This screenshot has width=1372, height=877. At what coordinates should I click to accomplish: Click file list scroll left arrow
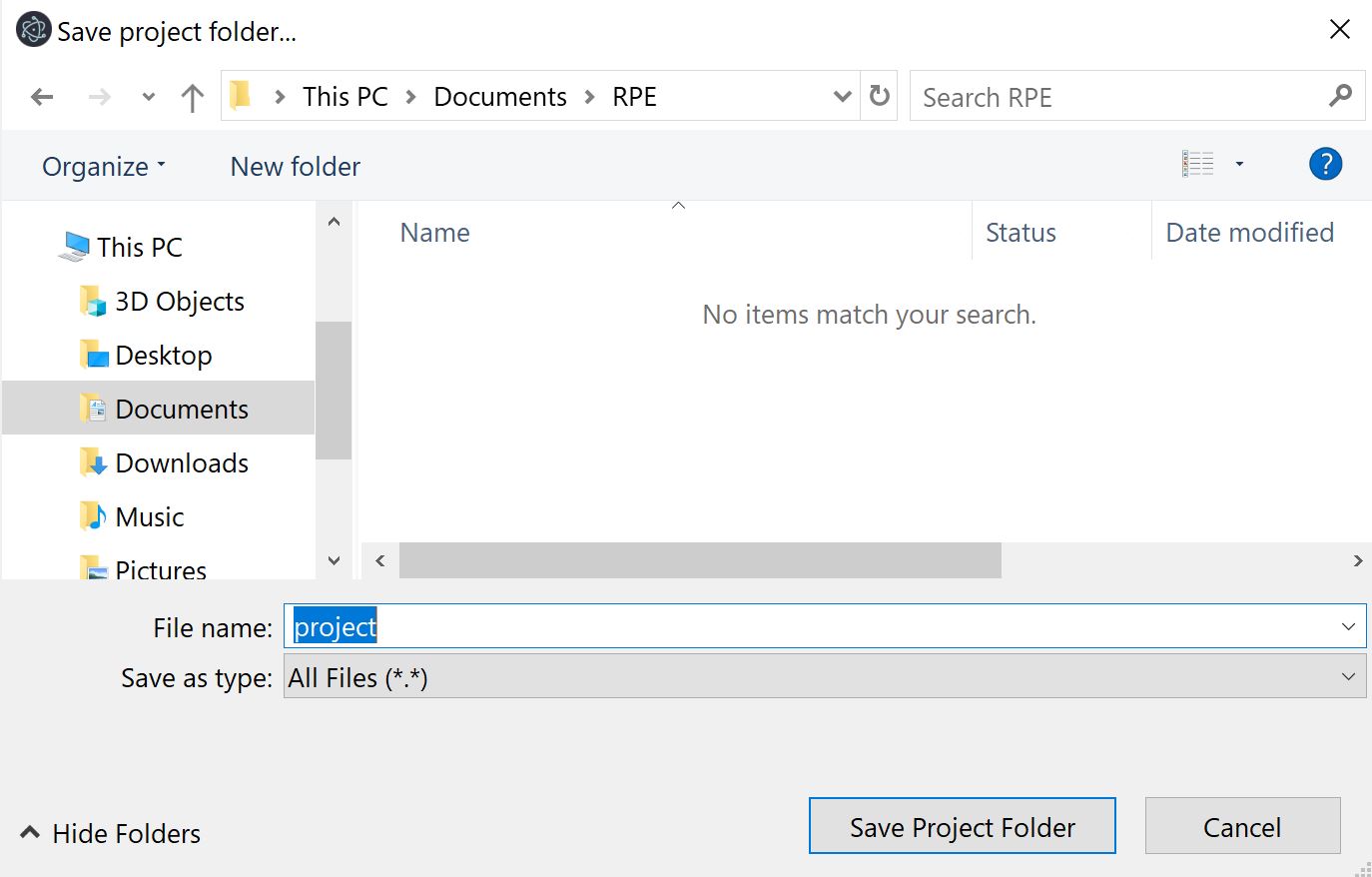[380, 560]
